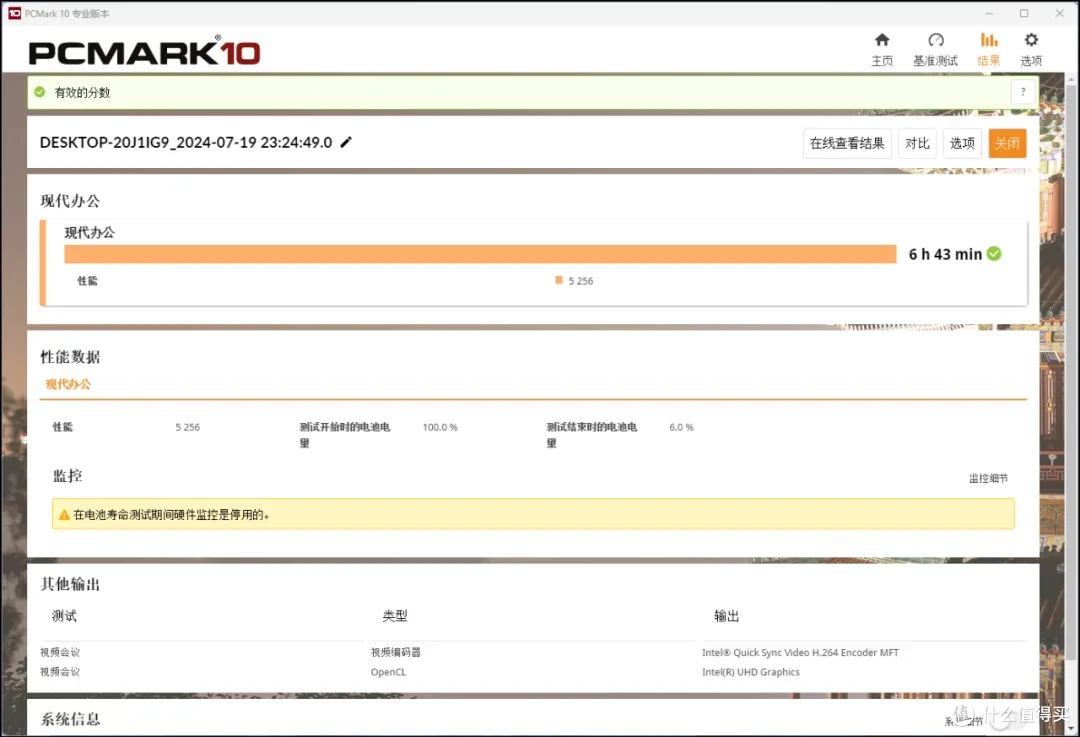Screen dimensions: 1080x737
Task: Select the 现代办公 tab under 性能数据
Action: (x=68, y=384)
